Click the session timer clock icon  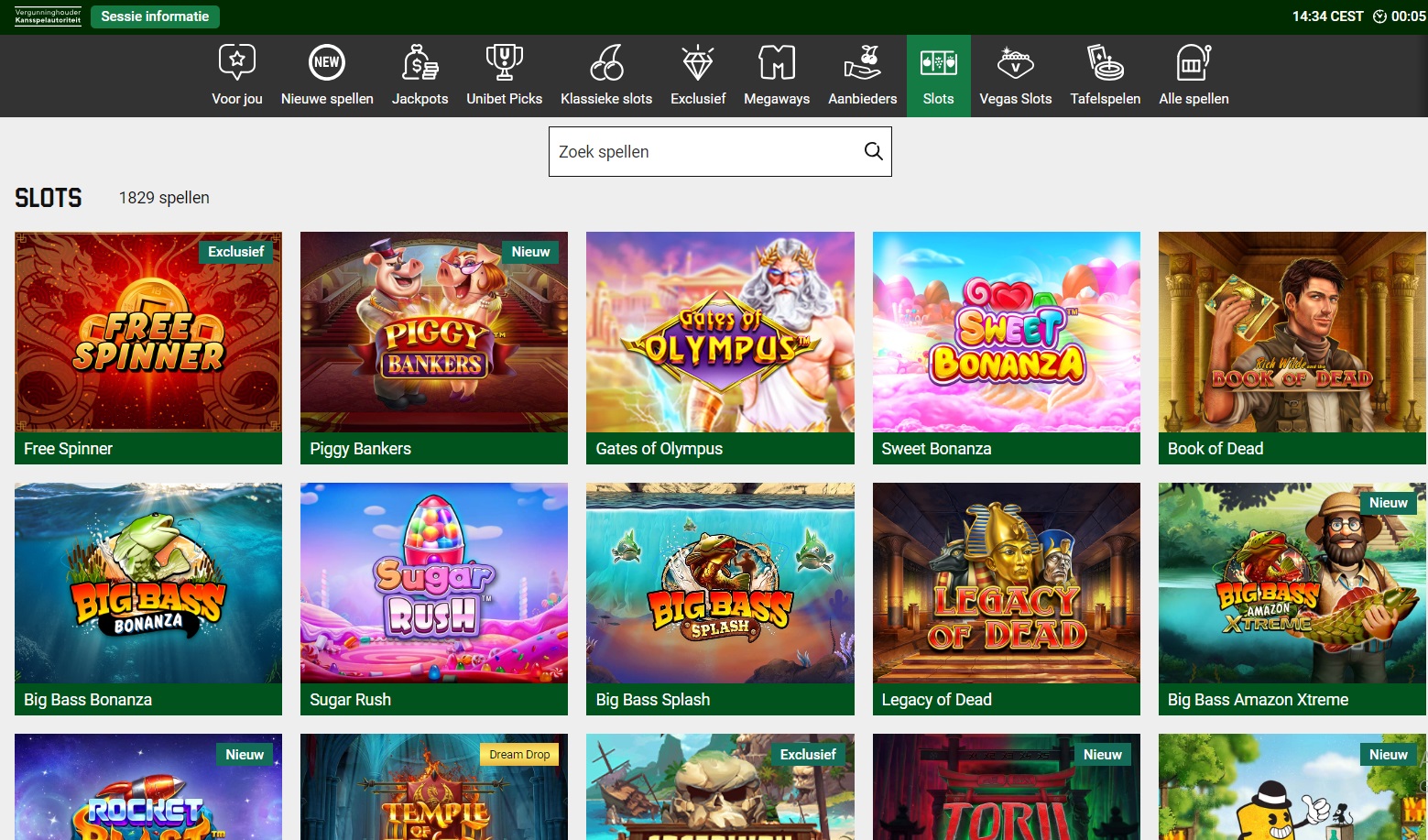pos(1379,16)
